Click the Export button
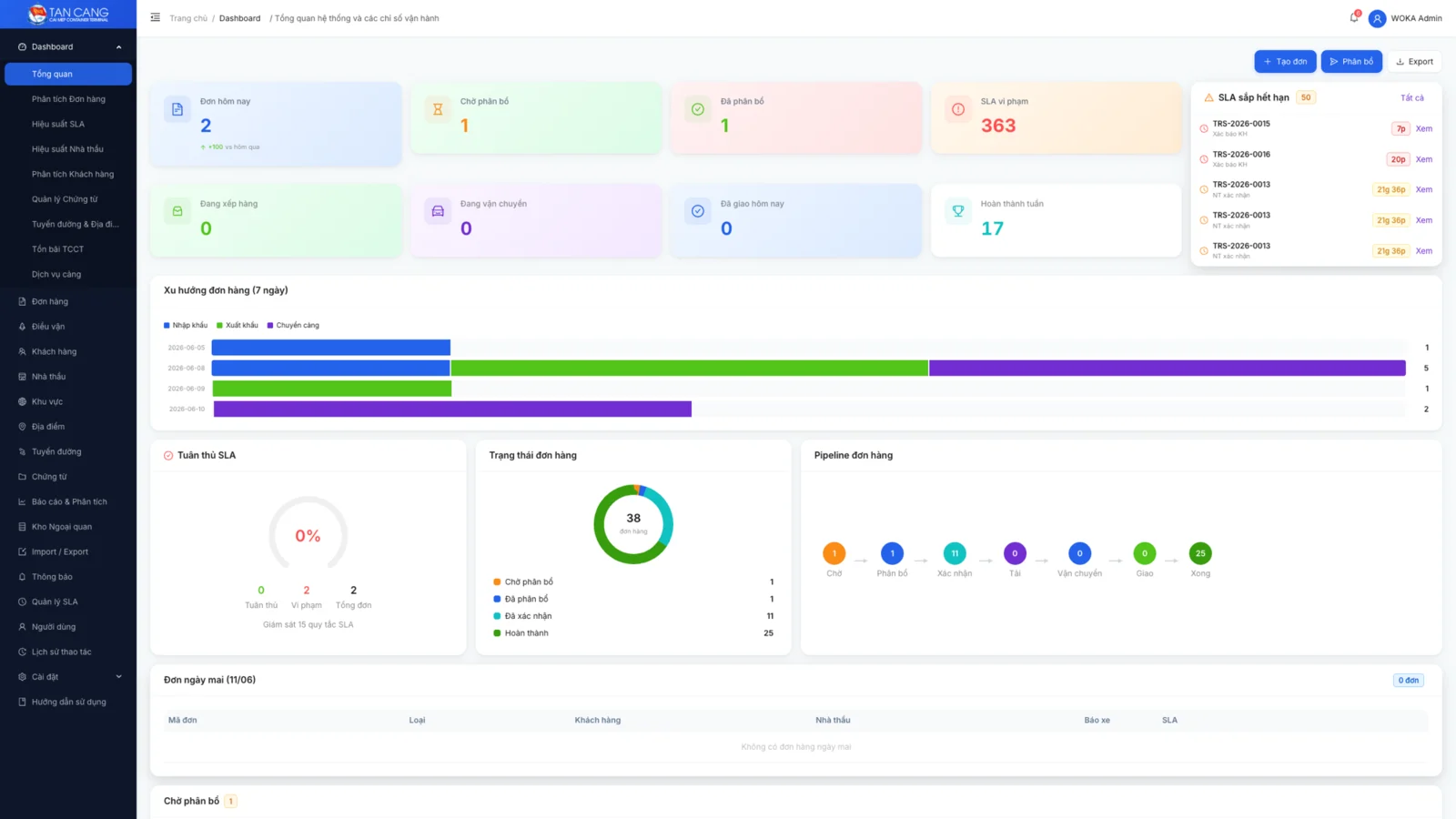The width and height of the screenshot is (1456, 819). point(1414,61)
